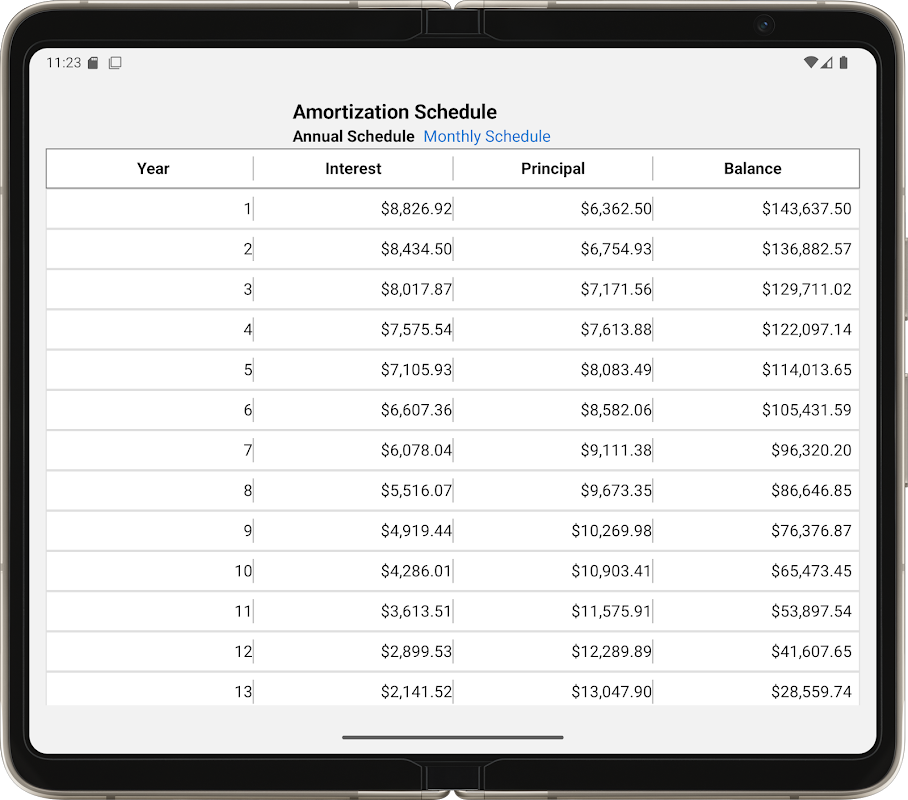908x800 pixels.
Task: Select interest value $4,919.44
Action: (x=416, y=531)
